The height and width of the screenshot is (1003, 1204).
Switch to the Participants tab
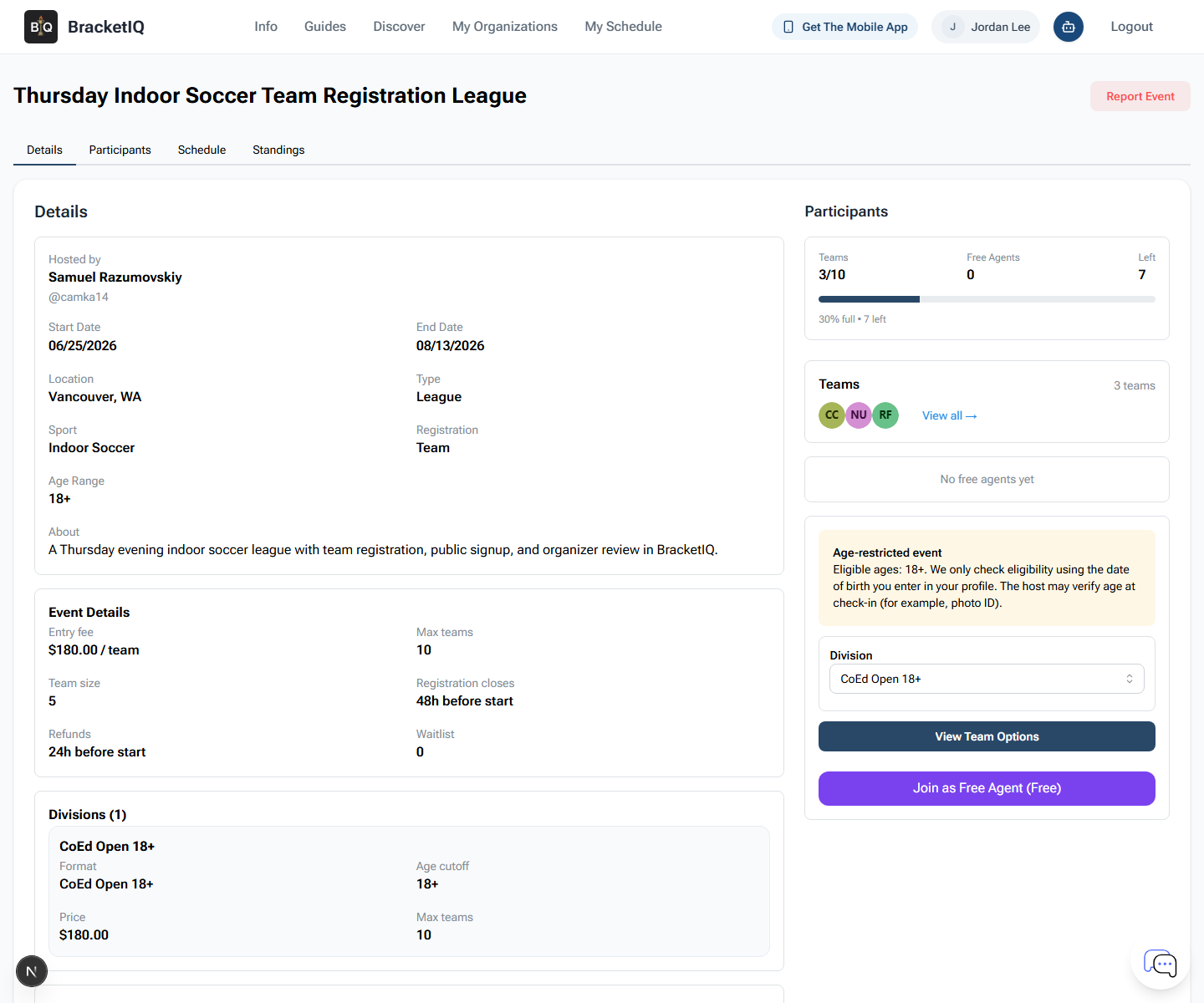(x=120, y=150)
